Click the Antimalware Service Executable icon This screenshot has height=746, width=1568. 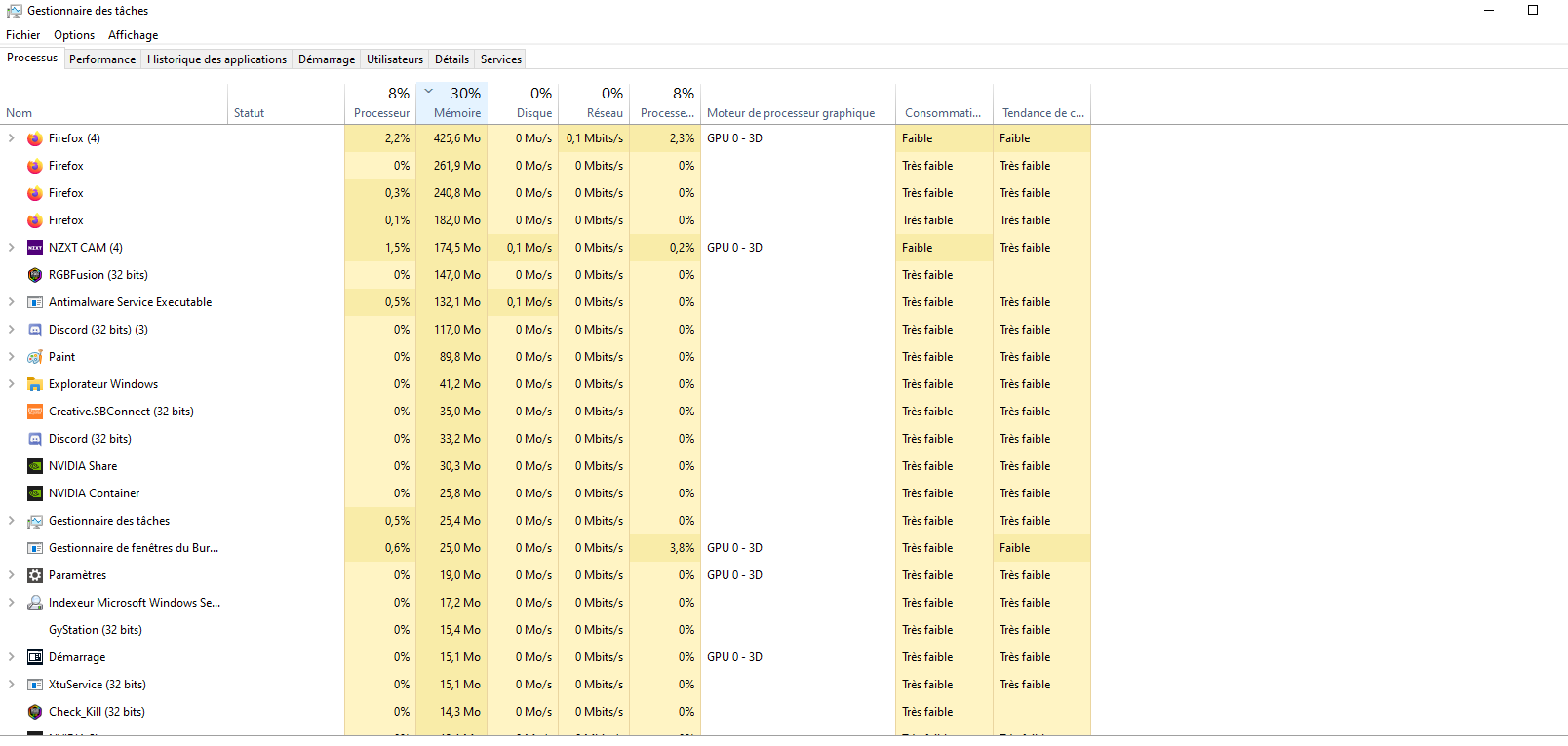pos(35,302)
